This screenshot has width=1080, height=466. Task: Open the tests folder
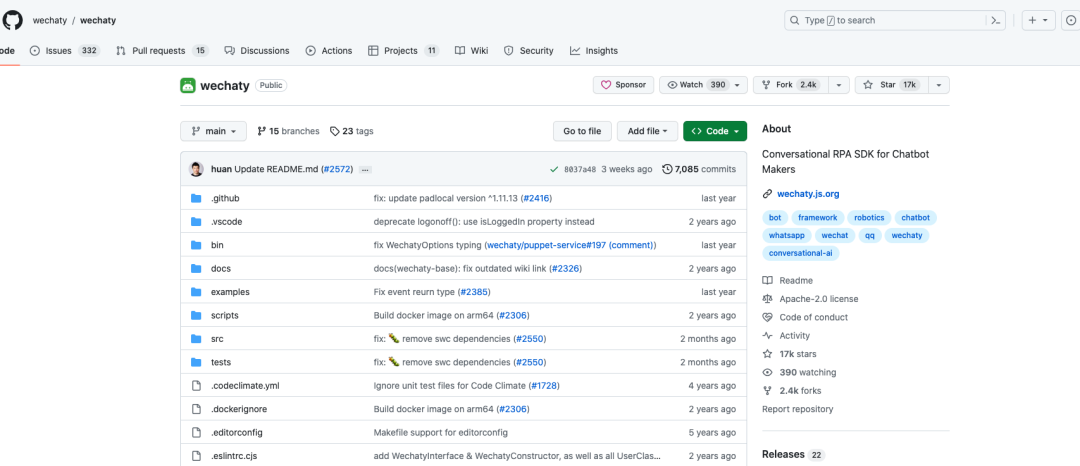coord(220,362)
